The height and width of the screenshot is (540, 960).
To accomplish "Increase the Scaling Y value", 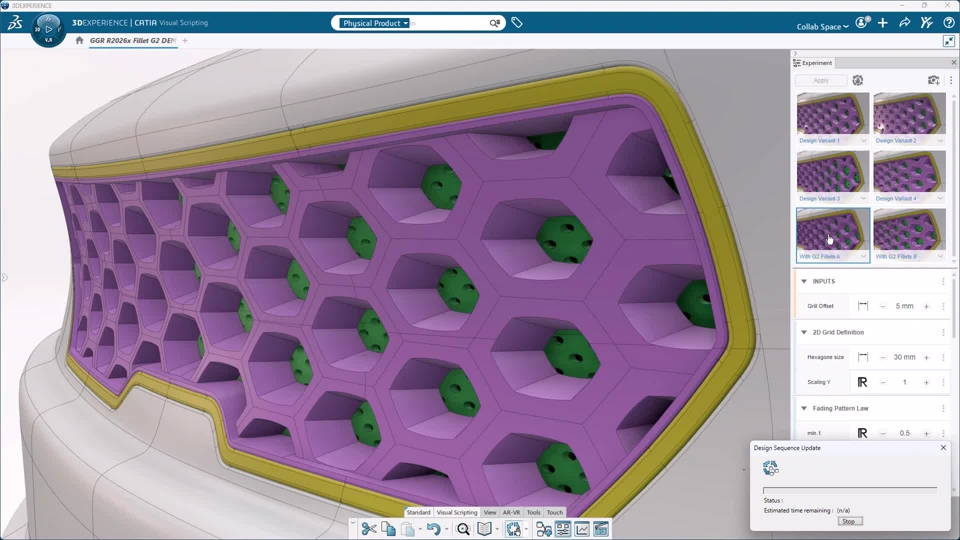I will tap(926, 383).
